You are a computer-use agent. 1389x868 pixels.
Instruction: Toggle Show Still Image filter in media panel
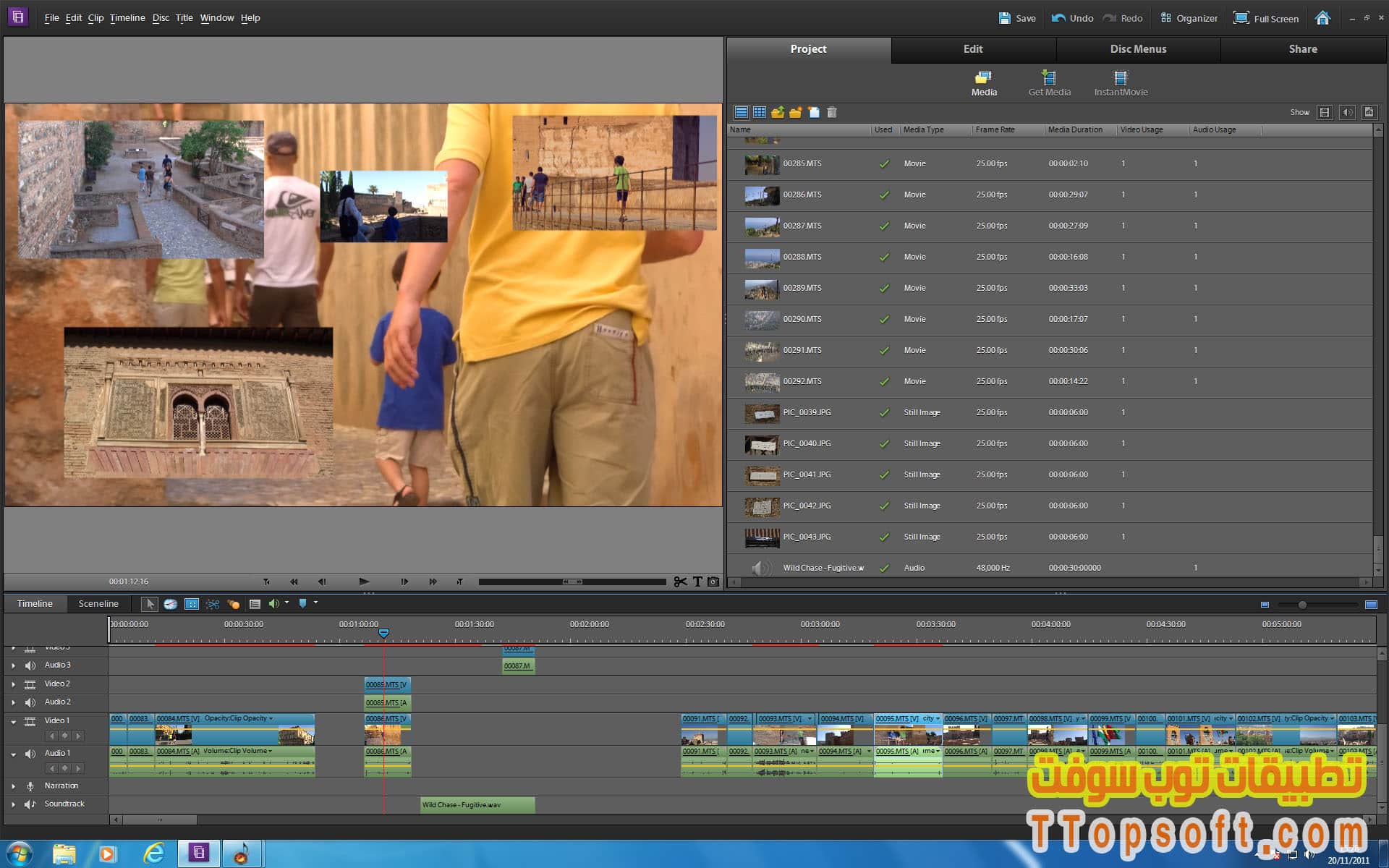[x=1369, y=112]
